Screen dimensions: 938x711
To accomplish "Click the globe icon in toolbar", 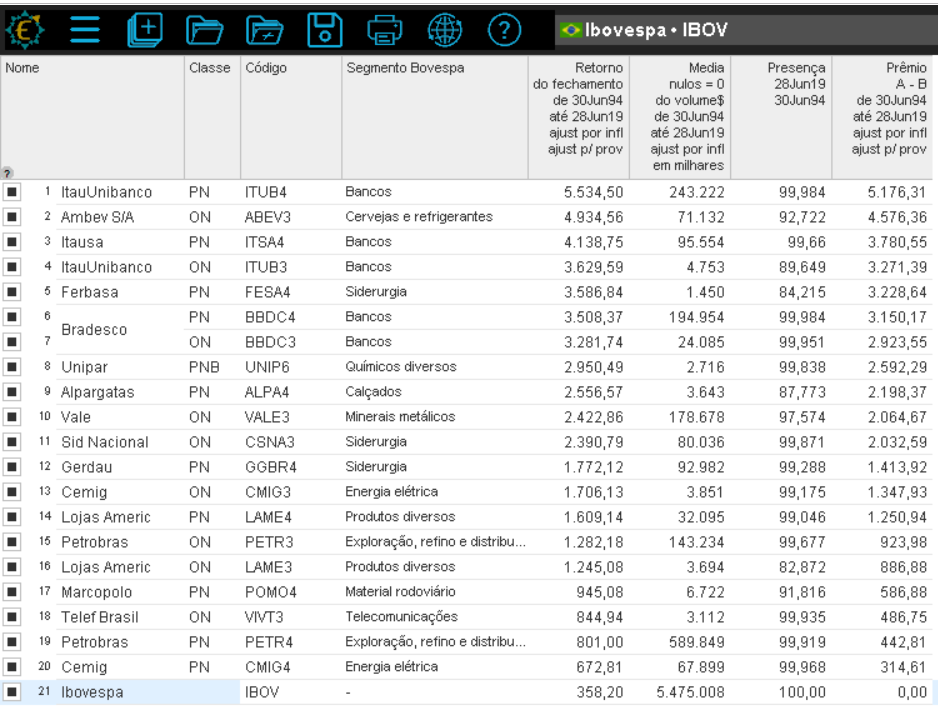I will 442,28.
